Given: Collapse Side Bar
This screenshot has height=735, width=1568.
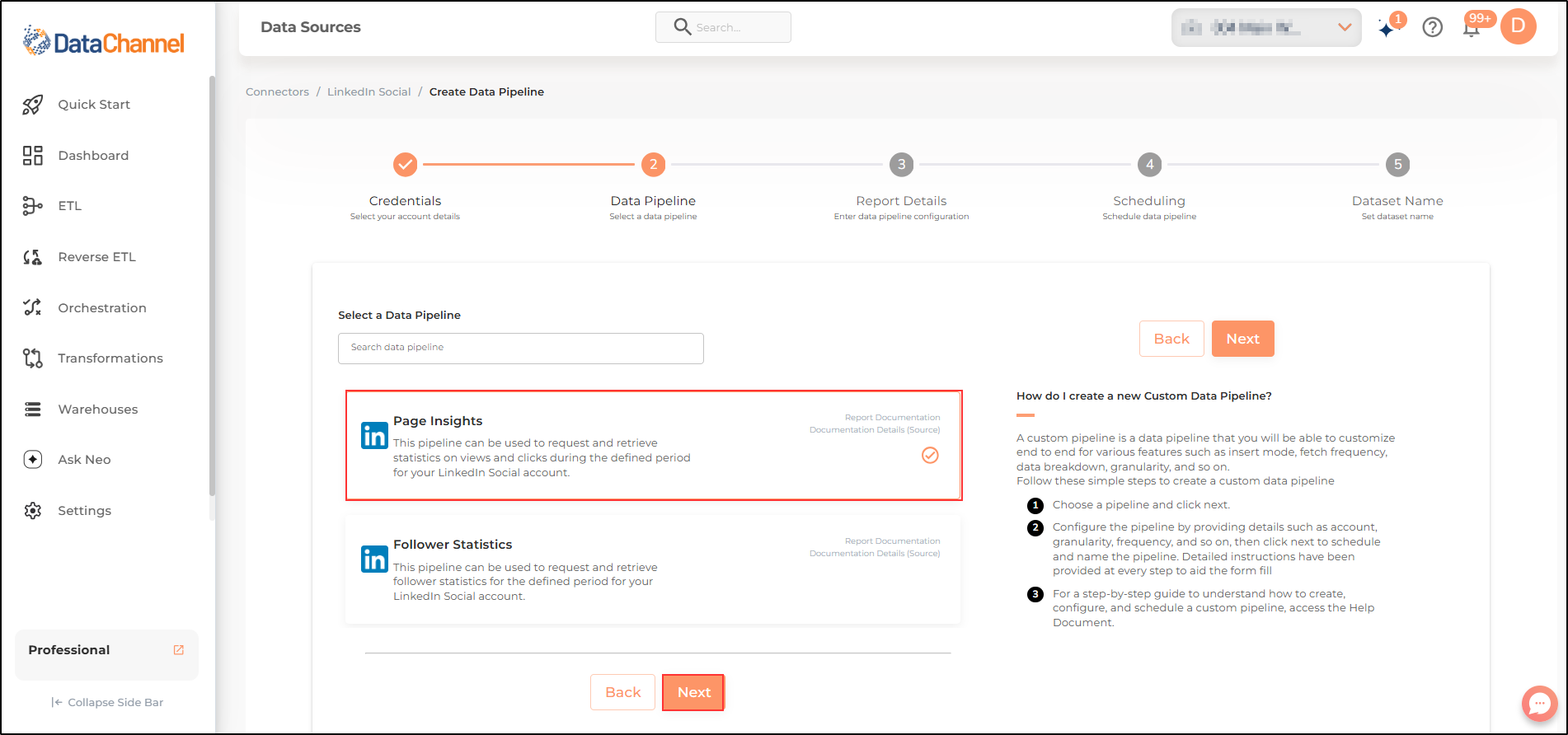Looking at the screenshot, I should tap(107, 703).
